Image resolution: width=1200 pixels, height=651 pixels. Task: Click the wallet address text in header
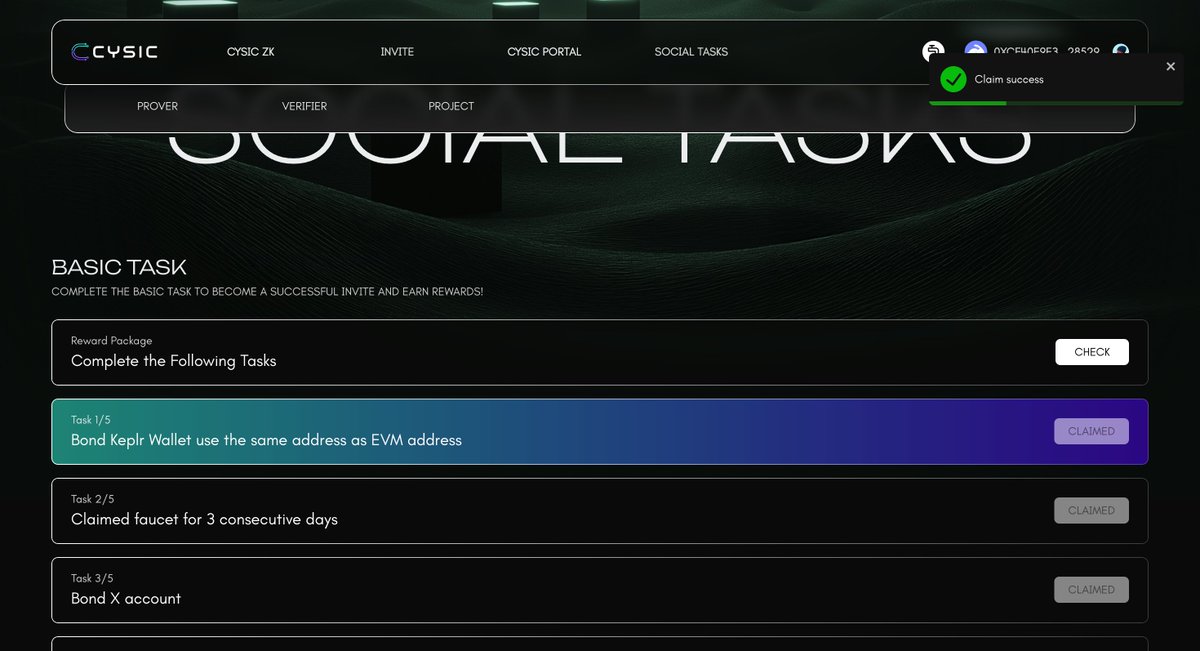1046,50
